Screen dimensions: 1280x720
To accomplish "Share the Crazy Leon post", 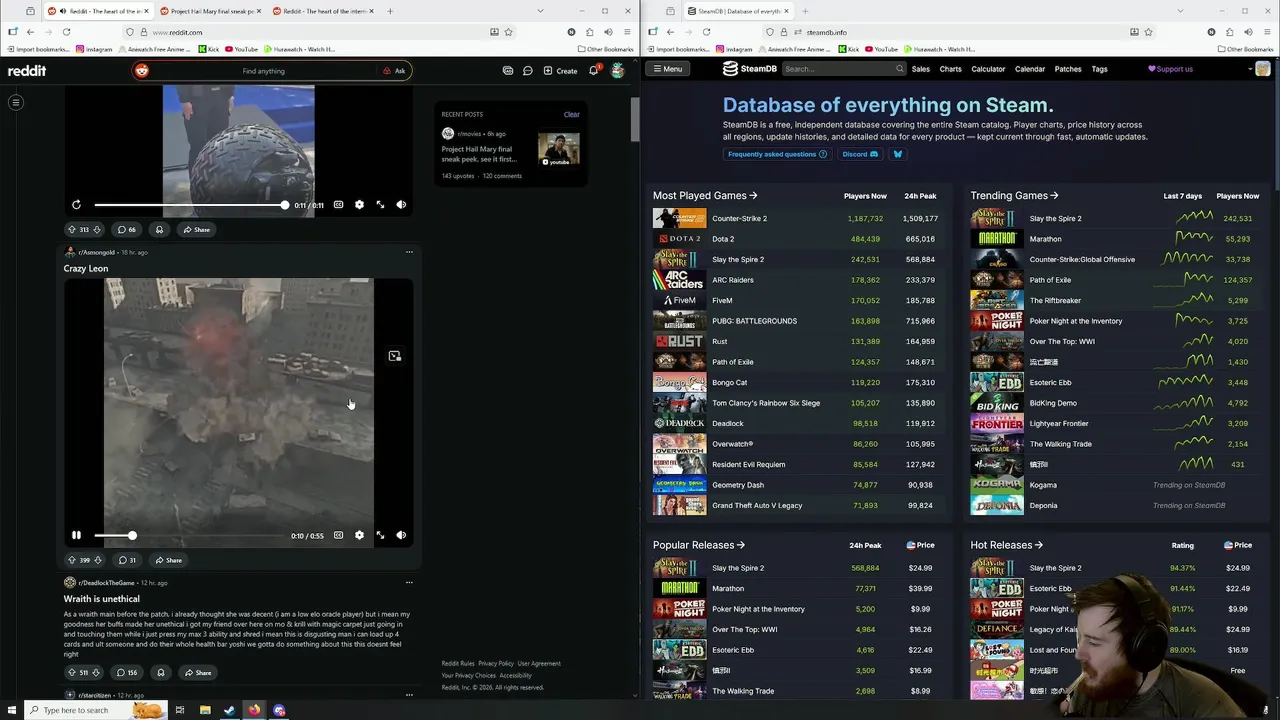I will [168, 560].
